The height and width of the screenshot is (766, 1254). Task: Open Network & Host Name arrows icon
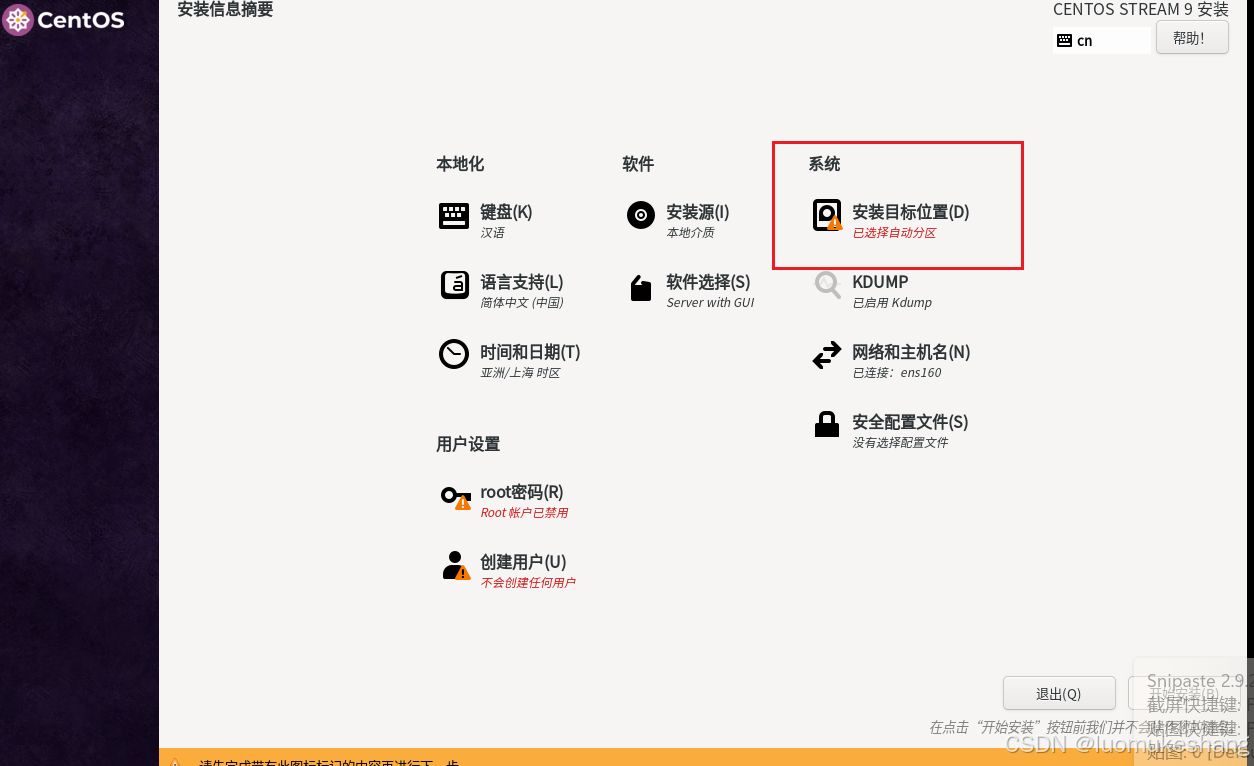click(x=827, y=355)
